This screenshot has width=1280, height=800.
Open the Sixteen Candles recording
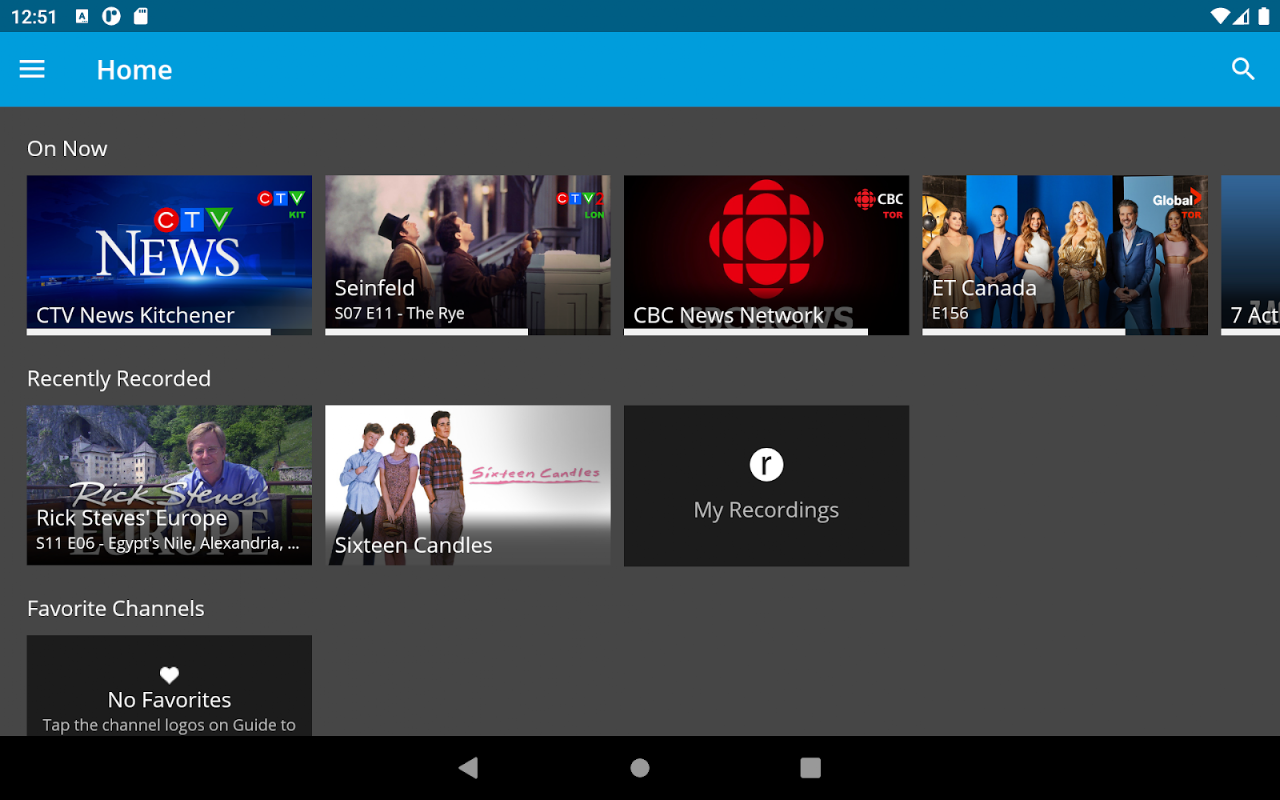(x=468, y=485)
